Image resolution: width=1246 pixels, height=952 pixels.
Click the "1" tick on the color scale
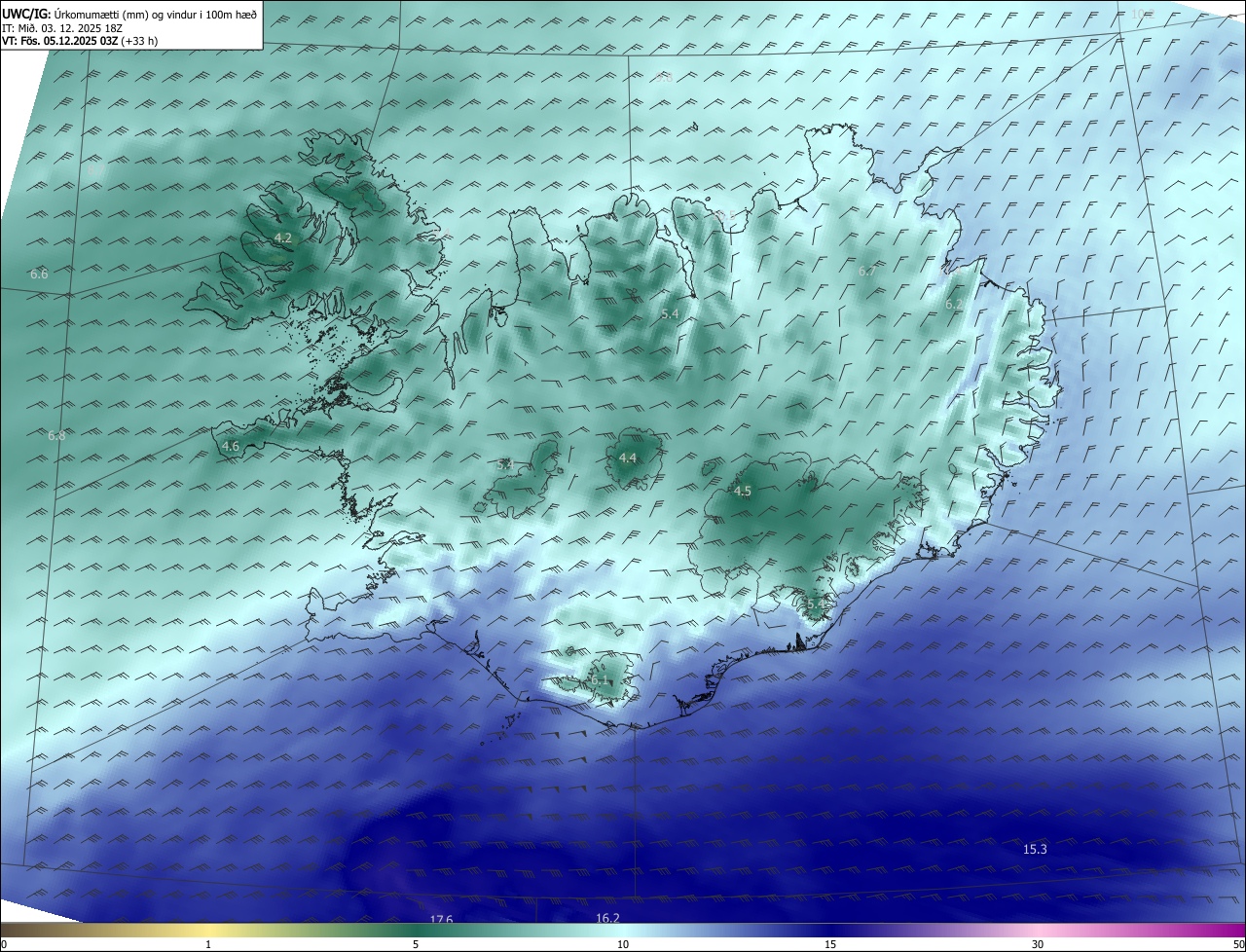[x=208, y=944]
